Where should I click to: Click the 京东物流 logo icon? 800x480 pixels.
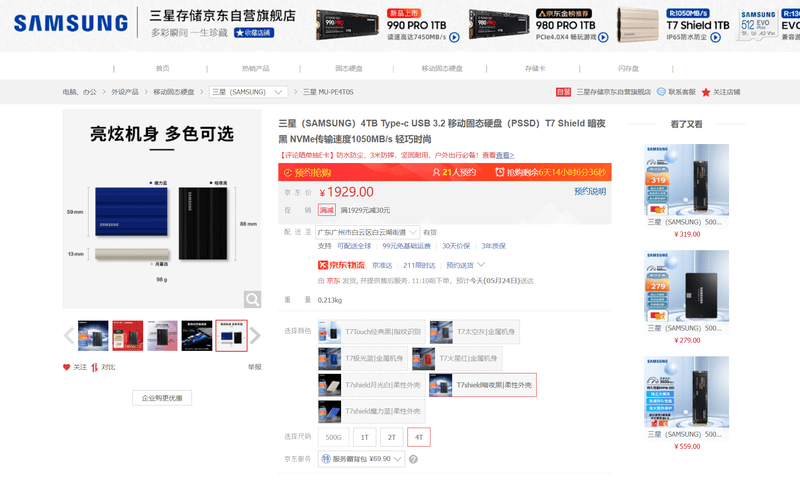pyautogui.click(x=341, y=265)
